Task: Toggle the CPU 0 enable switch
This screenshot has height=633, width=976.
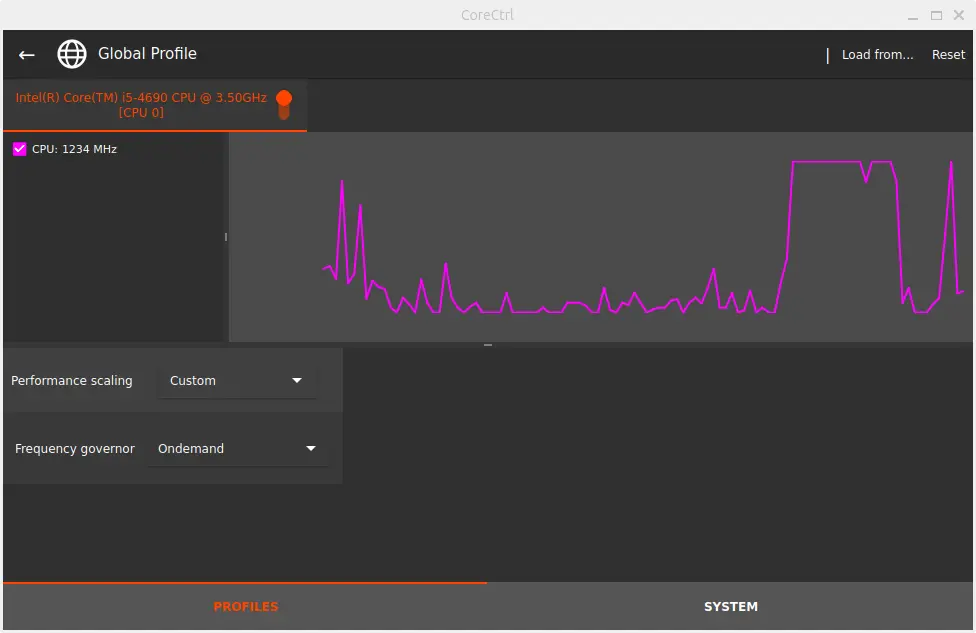Action: click(284, 104)
